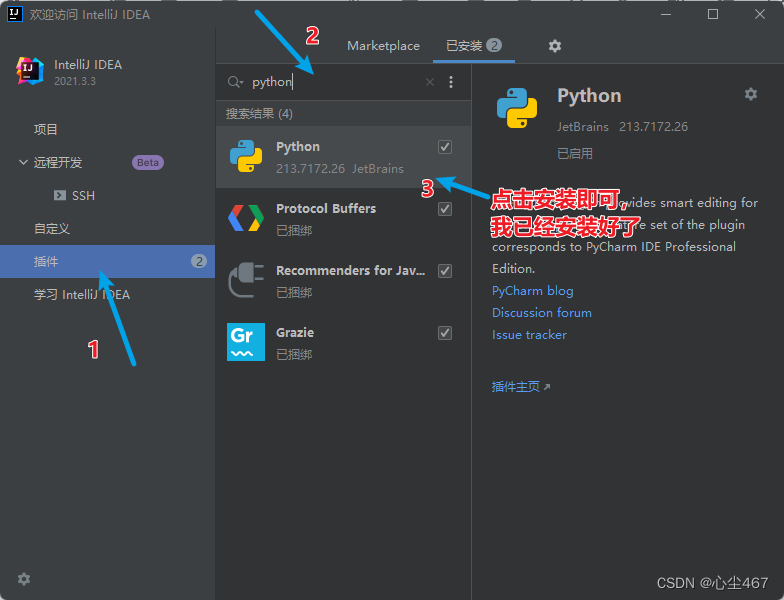This screenshot has height=600, width=784.
Task: Minimize the IntelliJ IDEA window
Action: (x=666, y=14)
